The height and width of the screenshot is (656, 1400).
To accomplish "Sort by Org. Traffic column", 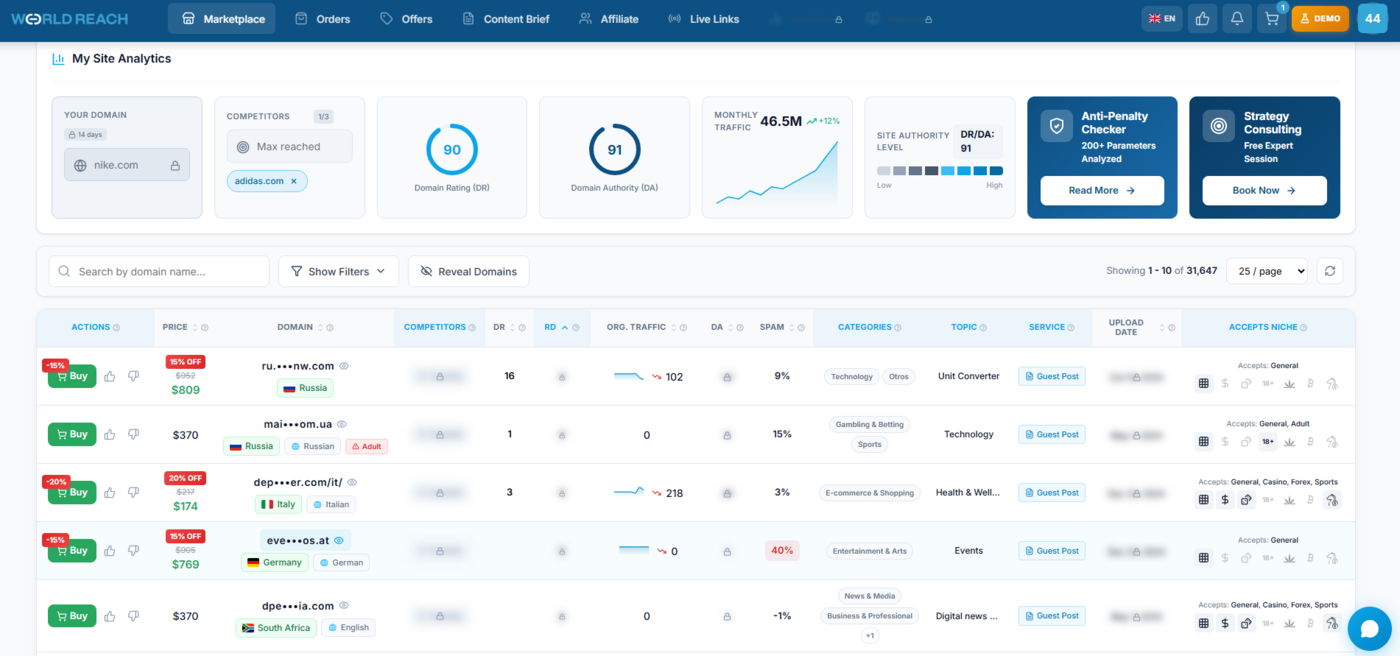I will (673, 328).
